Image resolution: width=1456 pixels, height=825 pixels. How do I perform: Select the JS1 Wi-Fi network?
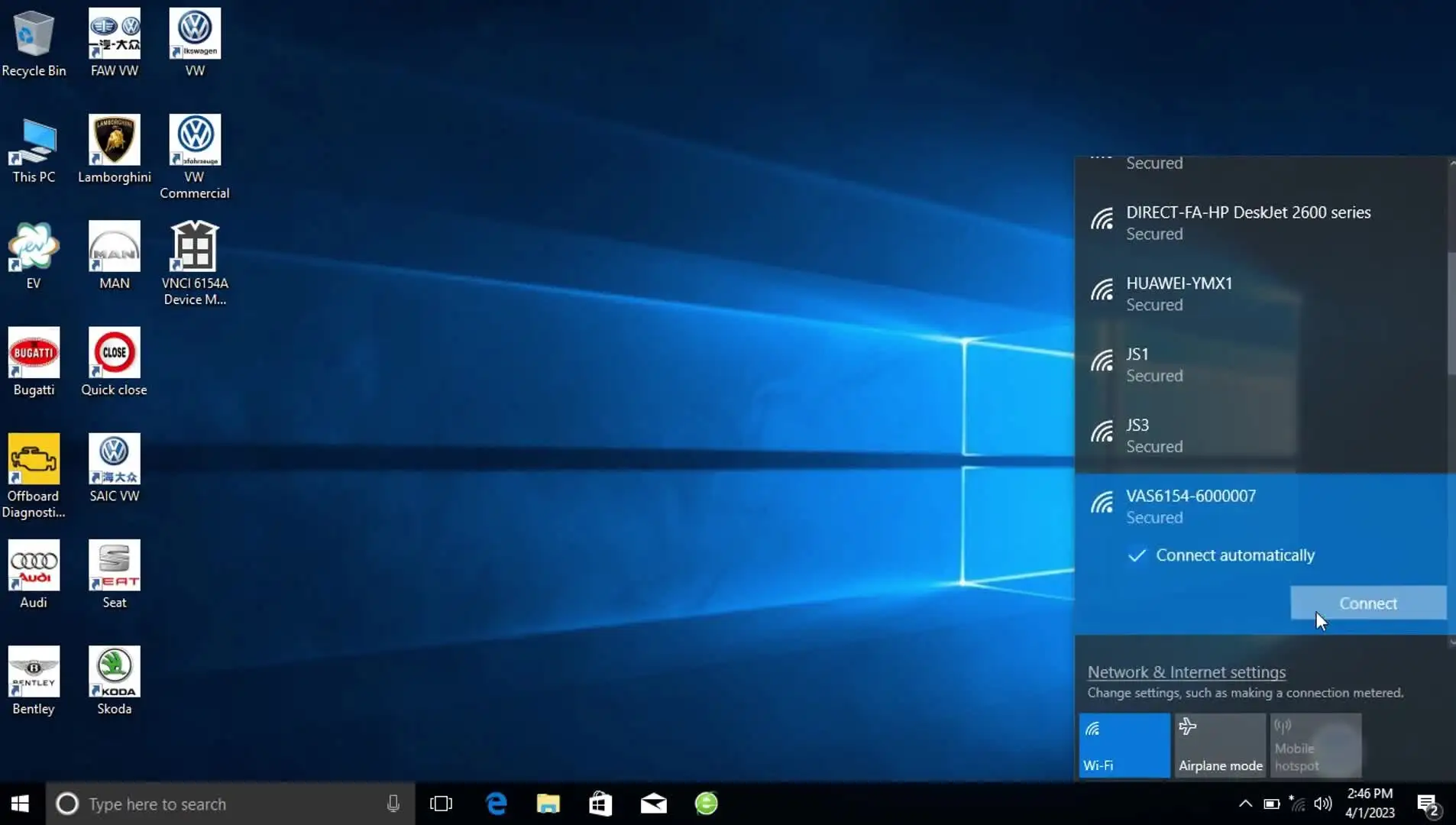tap(1260, 365)
